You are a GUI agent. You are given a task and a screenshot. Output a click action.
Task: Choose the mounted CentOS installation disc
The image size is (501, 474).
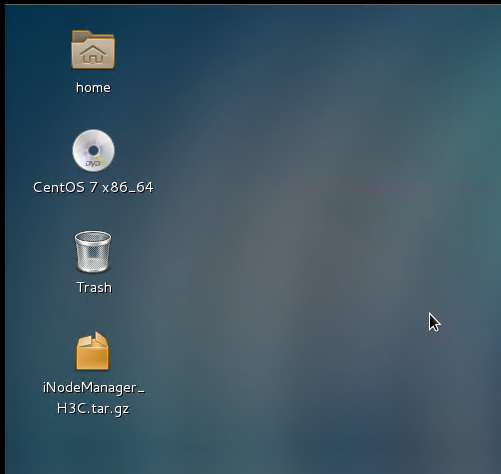tap(93, 150)
